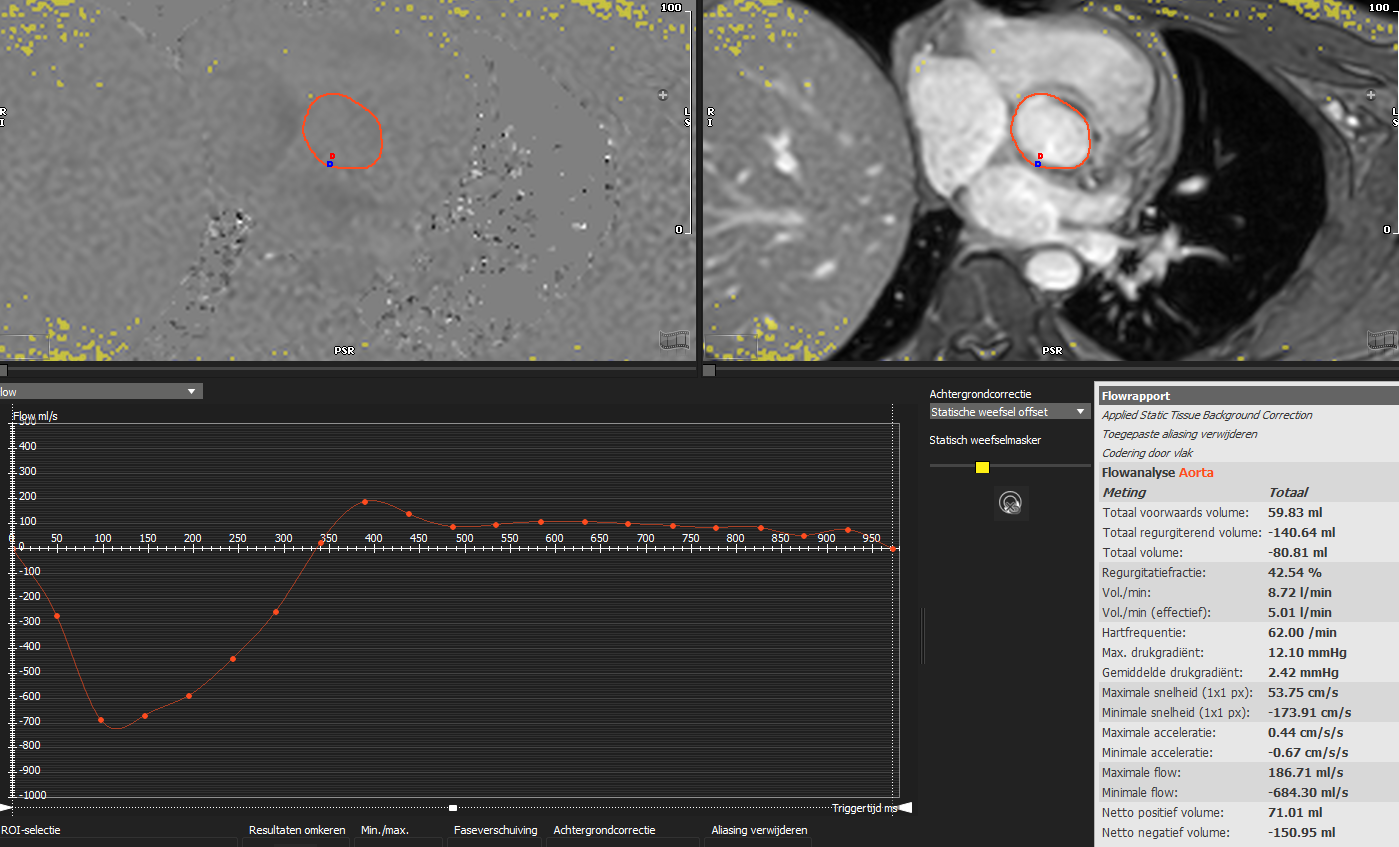Open the Resultaten omkeren section
Screen dimensions: 1399x847
click(x=297, y=830)
